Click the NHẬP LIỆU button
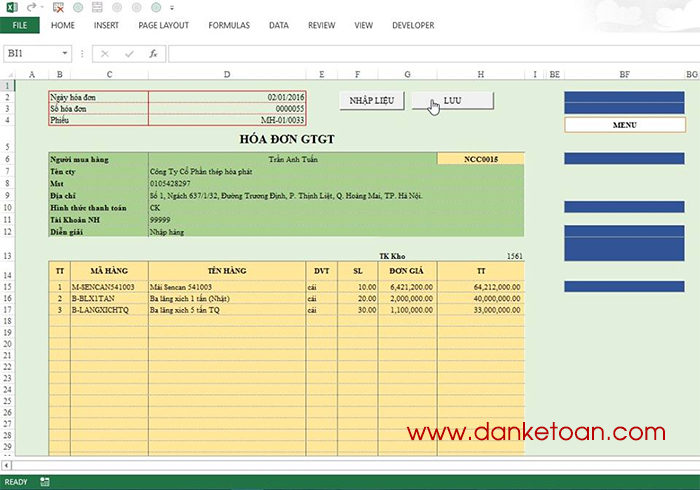The width and height of the screenshot is (700, 490). point(371,101)
